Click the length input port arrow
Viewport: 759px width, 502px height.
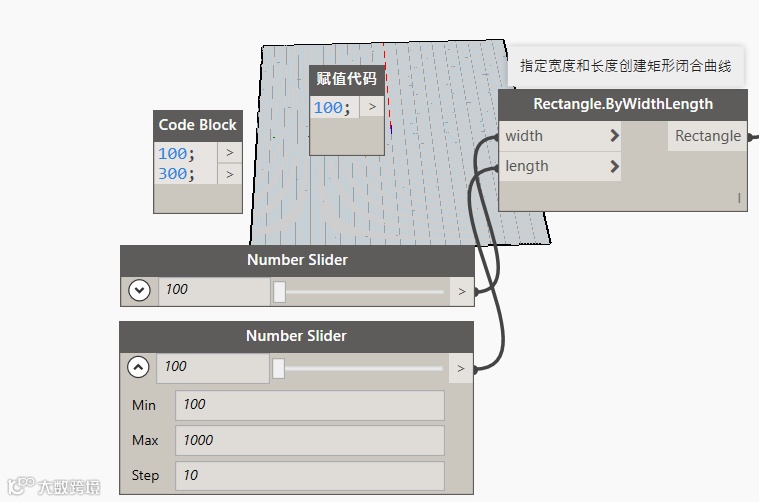point(614,167)
